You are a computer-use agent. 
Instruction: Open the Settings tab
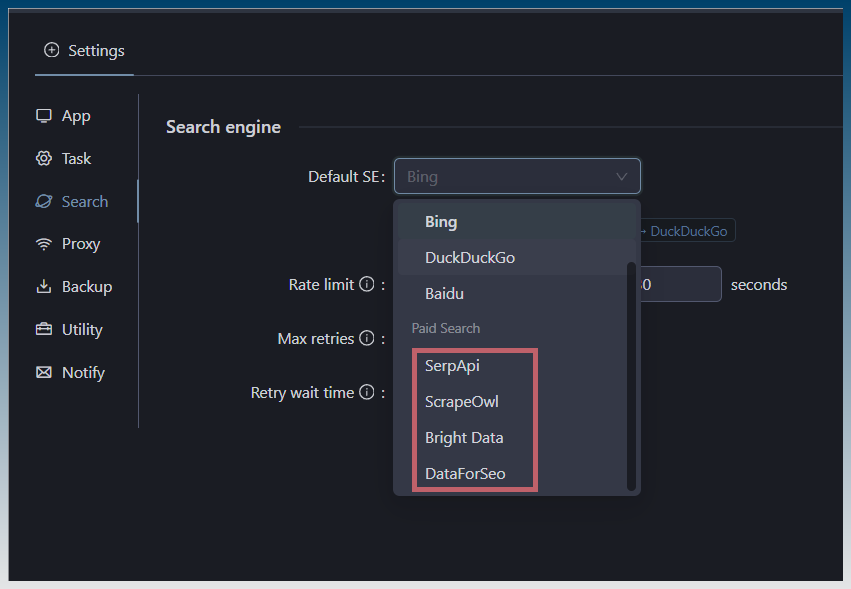[85, 51]
